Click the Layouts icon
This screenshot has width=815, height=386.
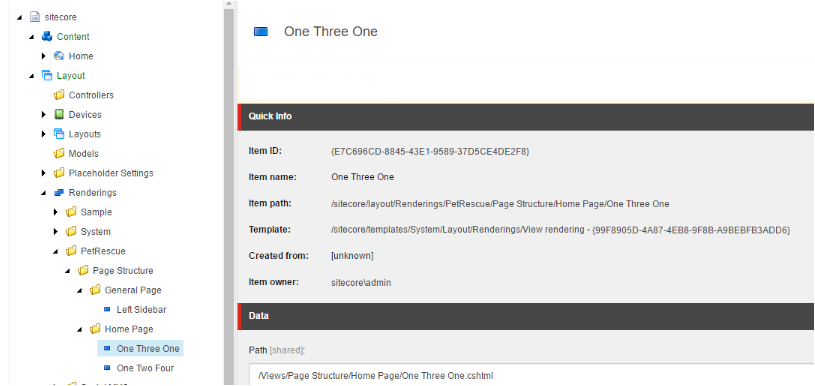(x=59, y=134)
